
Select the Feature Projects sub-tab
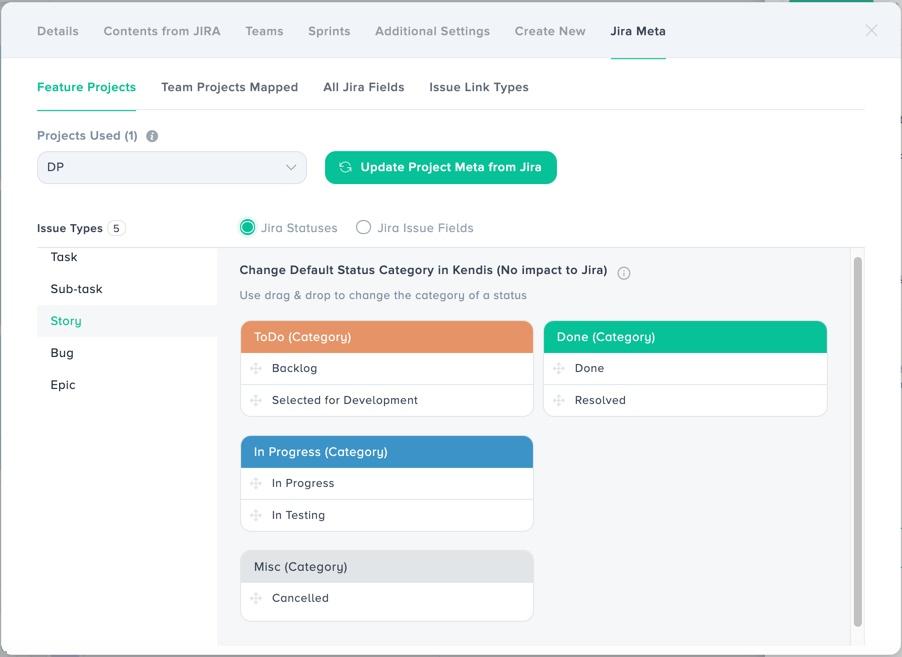(86, 87)
